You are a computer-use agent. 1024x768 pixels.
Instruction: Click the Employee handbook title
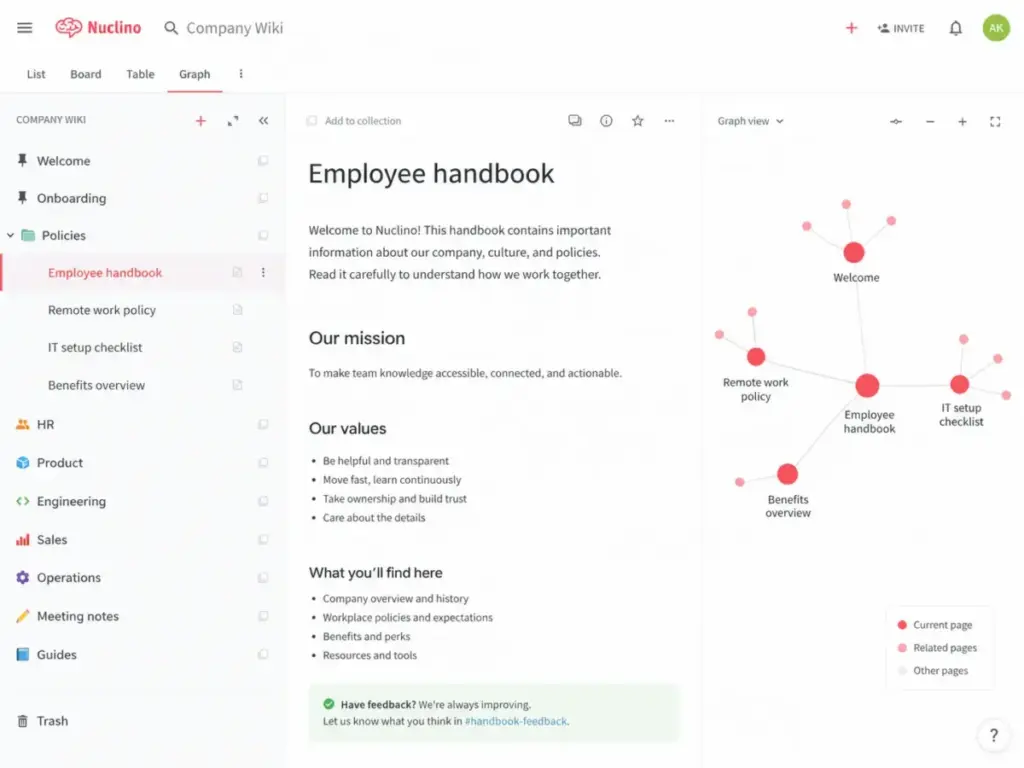pos(431,174)
